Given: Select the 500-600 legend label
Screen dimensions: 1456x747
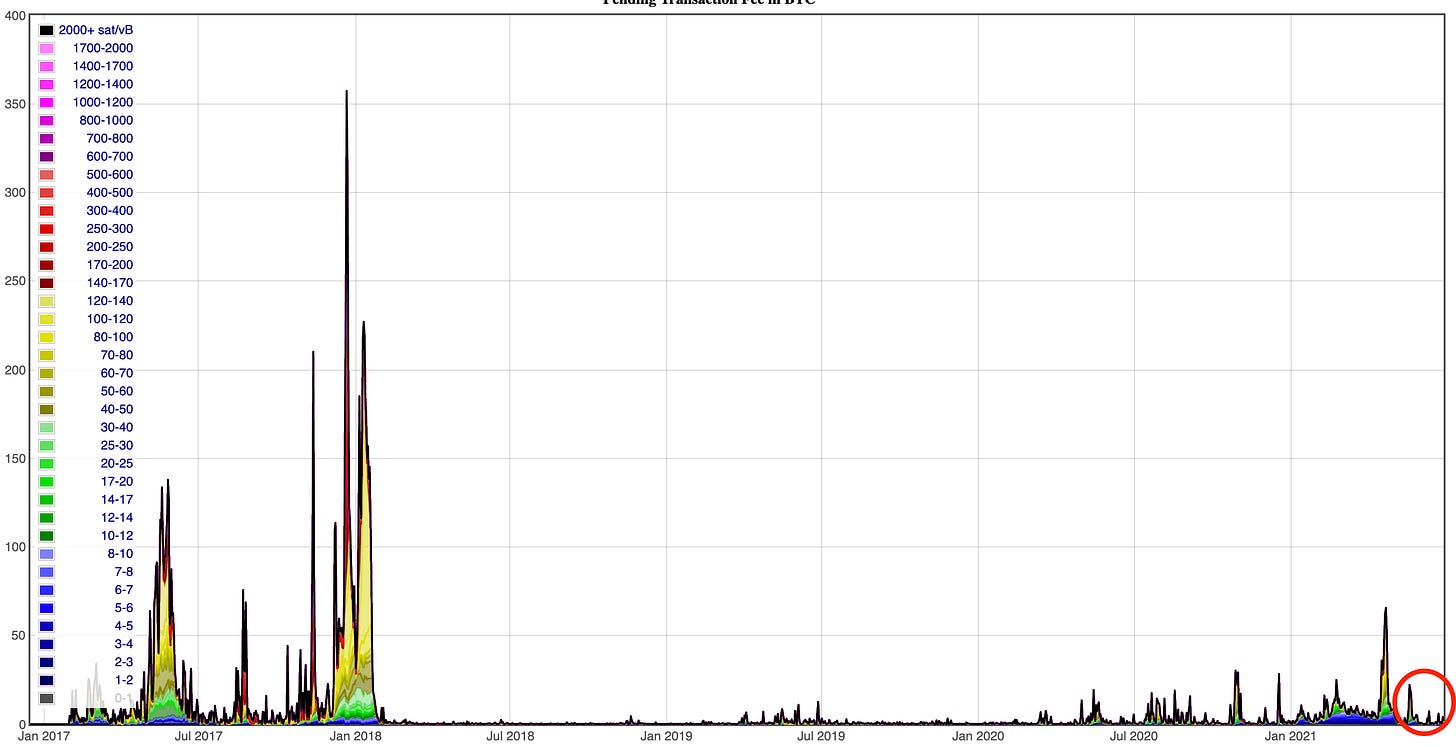Looking at the screenshot, I should click(110, 174).
